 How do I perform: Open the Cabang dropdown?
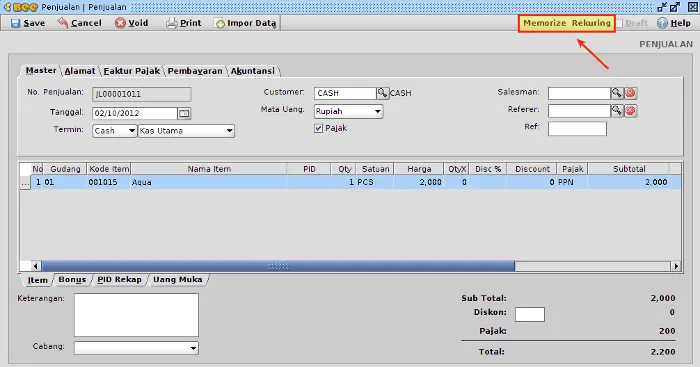(136, 348)
